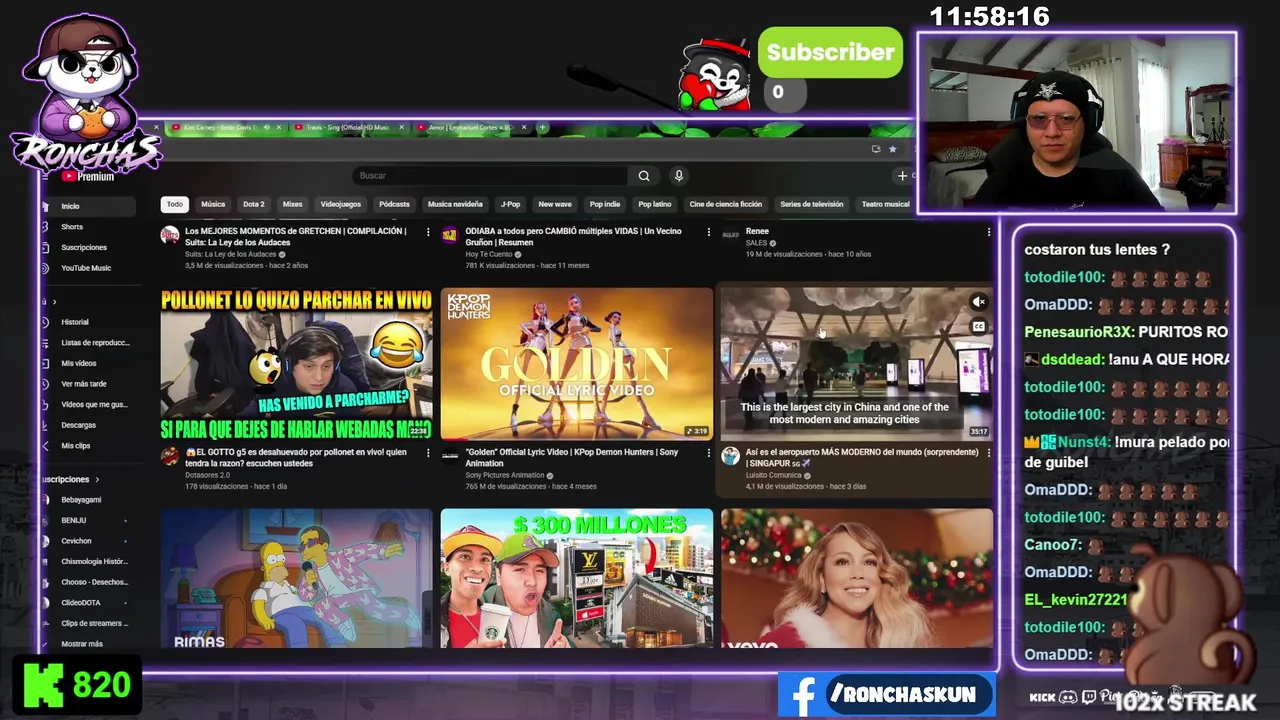Image resolution: width=1280 pixels, height=720 pixels.
Task: Select the Música filter chip
Action: click(213, 204)
